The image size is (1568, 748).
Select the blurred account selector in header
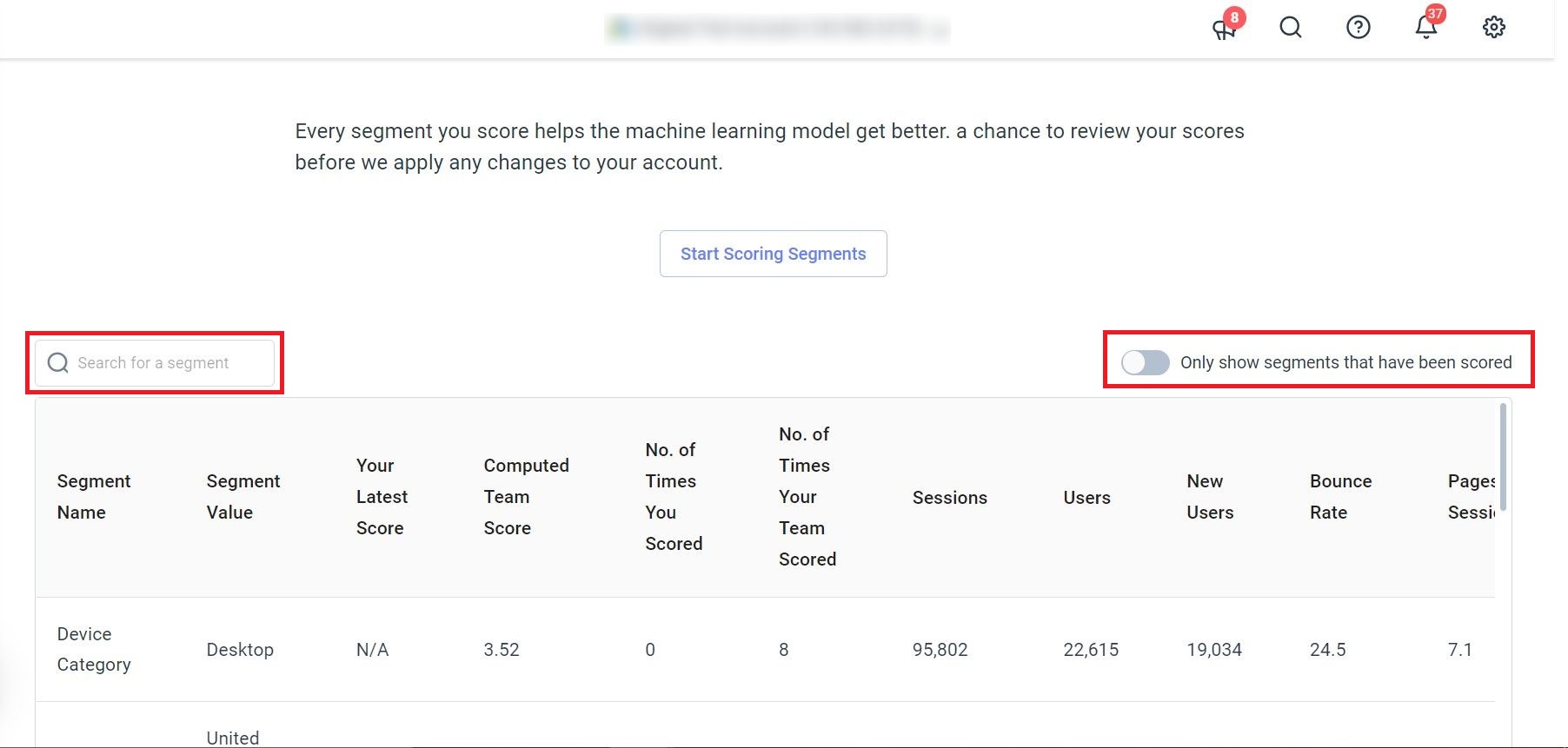click(x=778, y=29)
